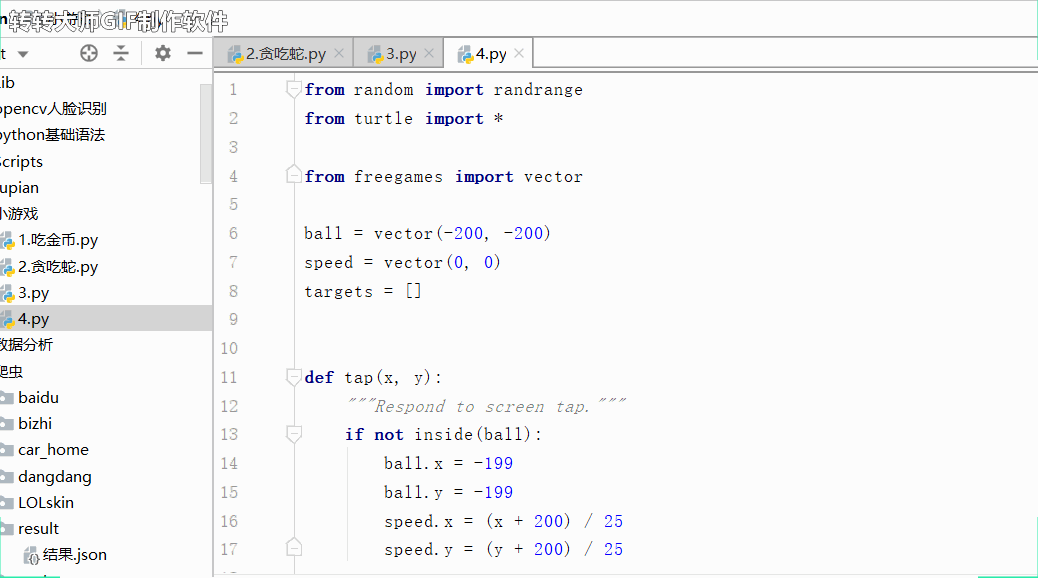Image resolution: width=1038 pixels, height=578 pixels.
Task: Click the project tree vertical scrollbar
Action: pos(206,132)
